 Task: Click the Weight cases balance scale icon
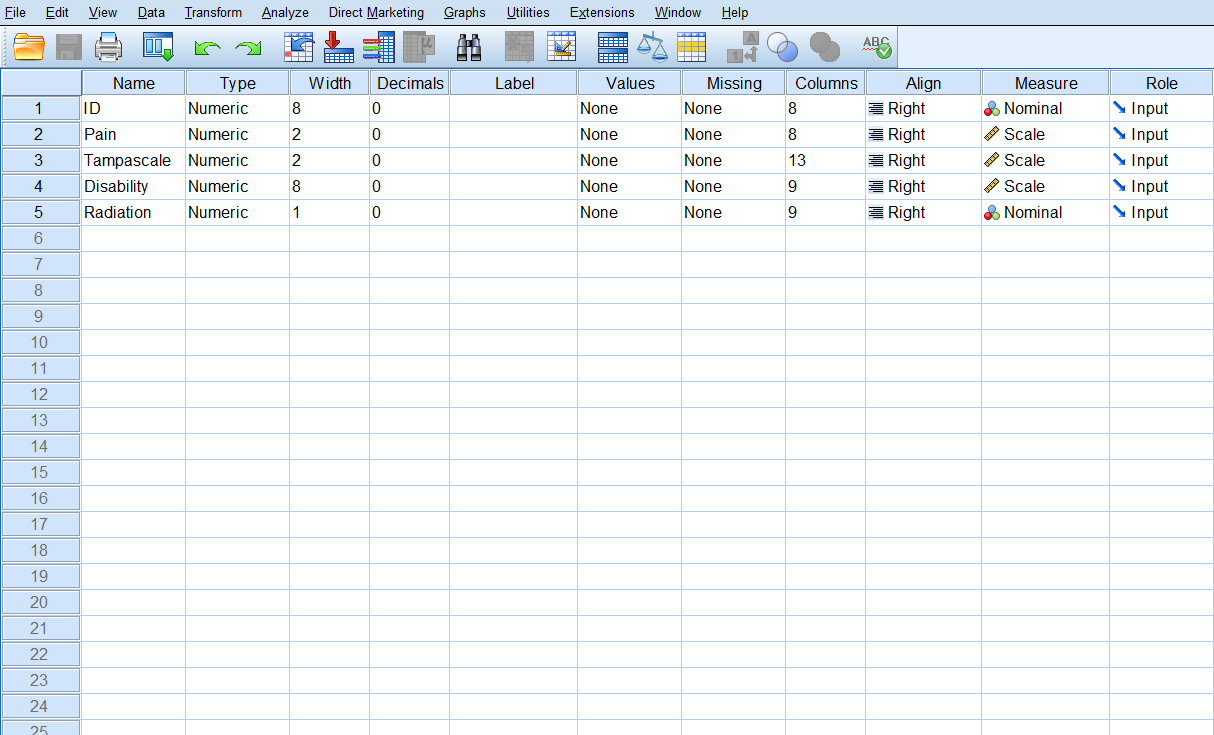652,47
